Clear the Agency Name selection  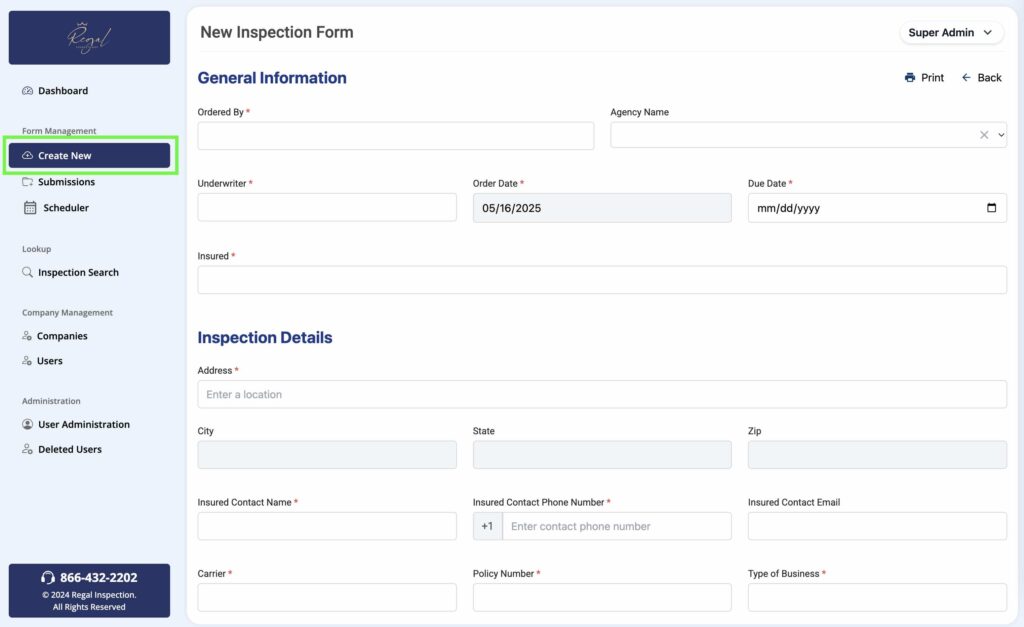(x=984, y=135)
